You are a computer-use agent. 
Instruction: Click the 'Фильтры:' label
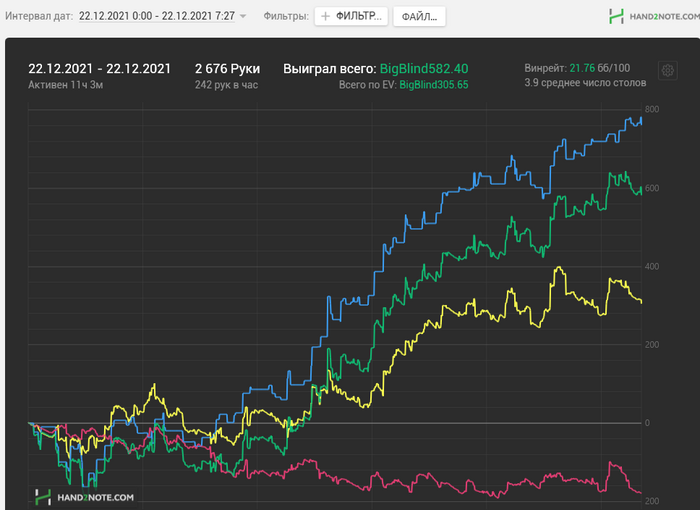point(286,16)
